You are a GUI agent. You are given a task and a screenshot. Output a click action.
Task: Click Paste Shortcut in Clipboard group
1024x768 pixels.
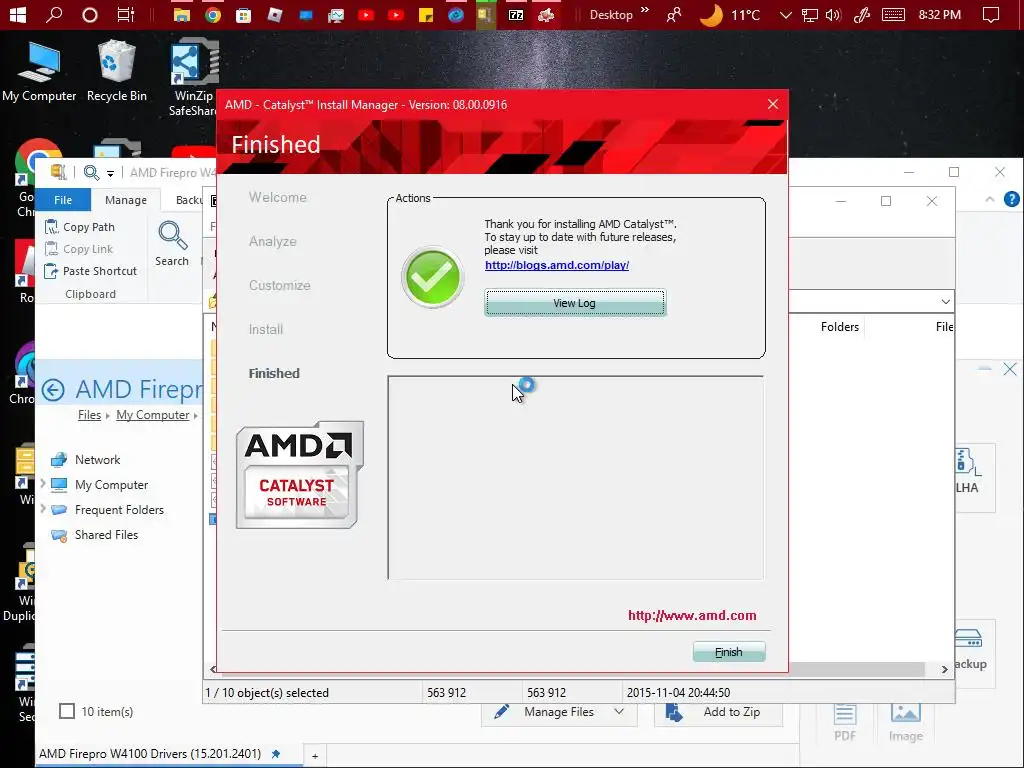coord(91,271)
